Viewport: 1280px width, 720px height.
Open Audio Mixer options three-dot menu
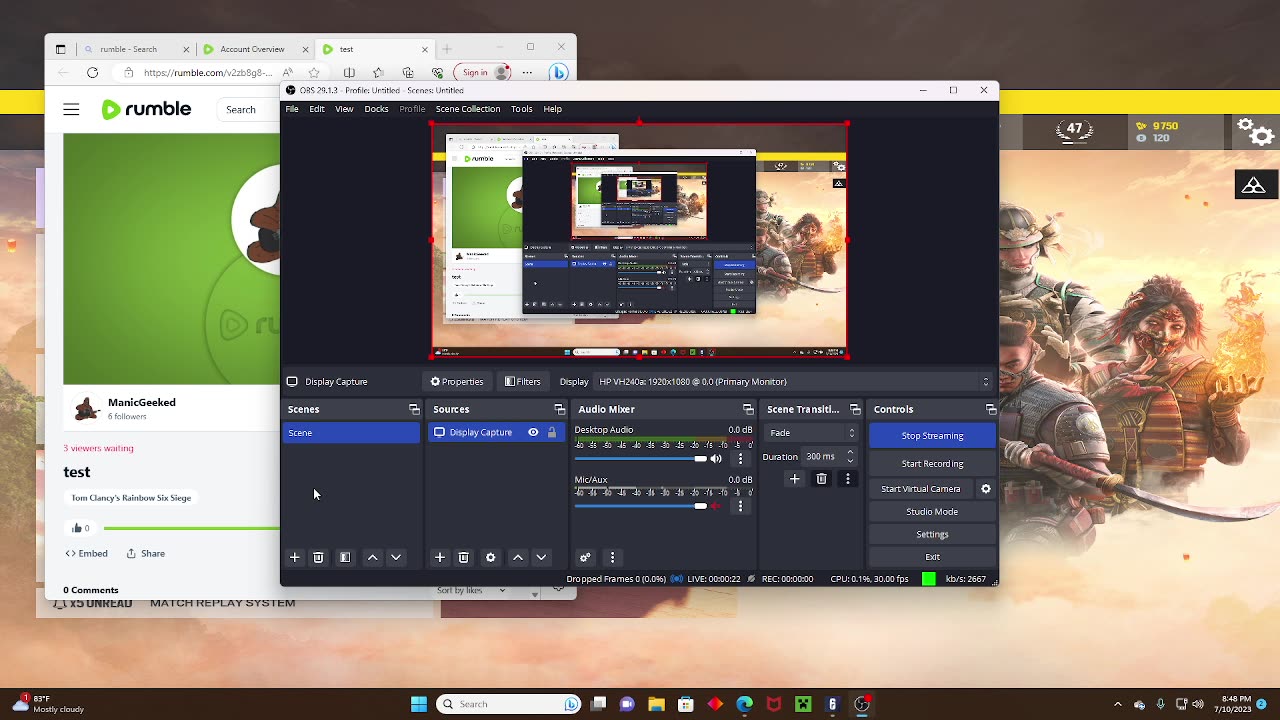tap(612, 557)
